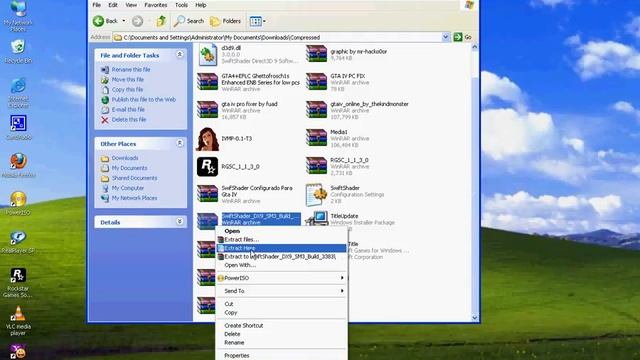Viewport: 640px width, 360px height.
Task: Choose Extract to SwiftShader_DX9_SM3_Build folder
Action: pyautogui.click(x=281, y=257)
